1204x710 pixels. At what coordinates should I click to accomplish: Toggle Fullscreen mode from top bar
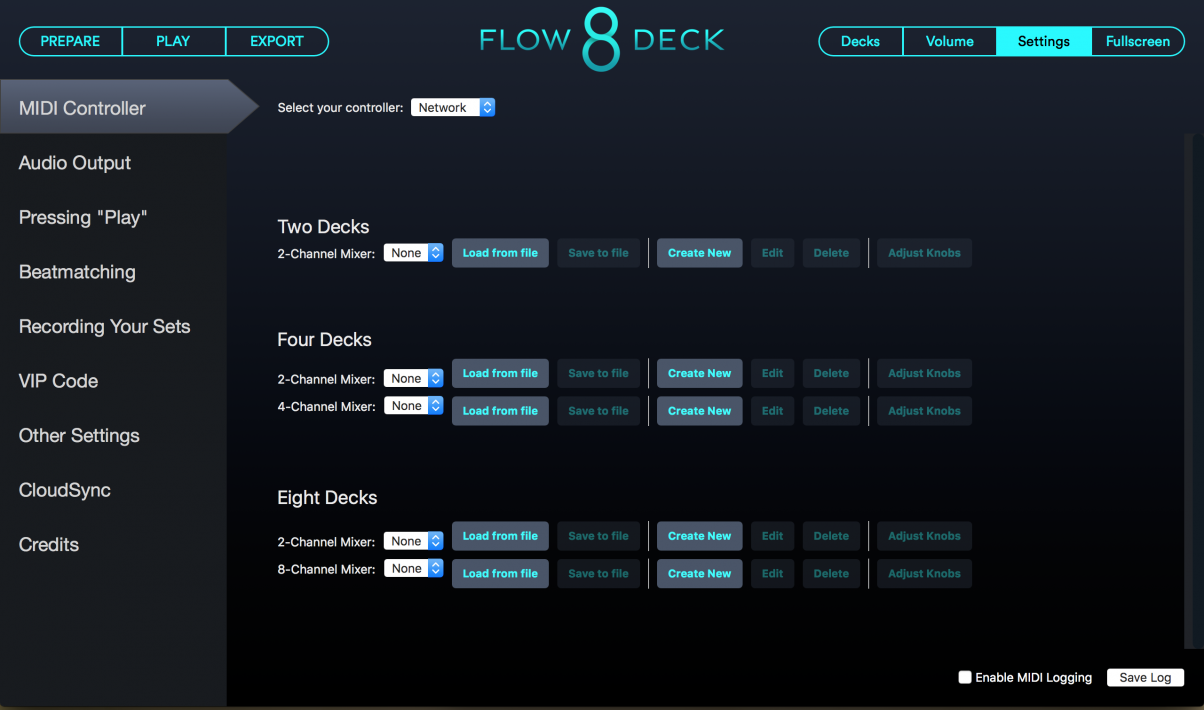pyautogui.click(x=1138, y=41)
